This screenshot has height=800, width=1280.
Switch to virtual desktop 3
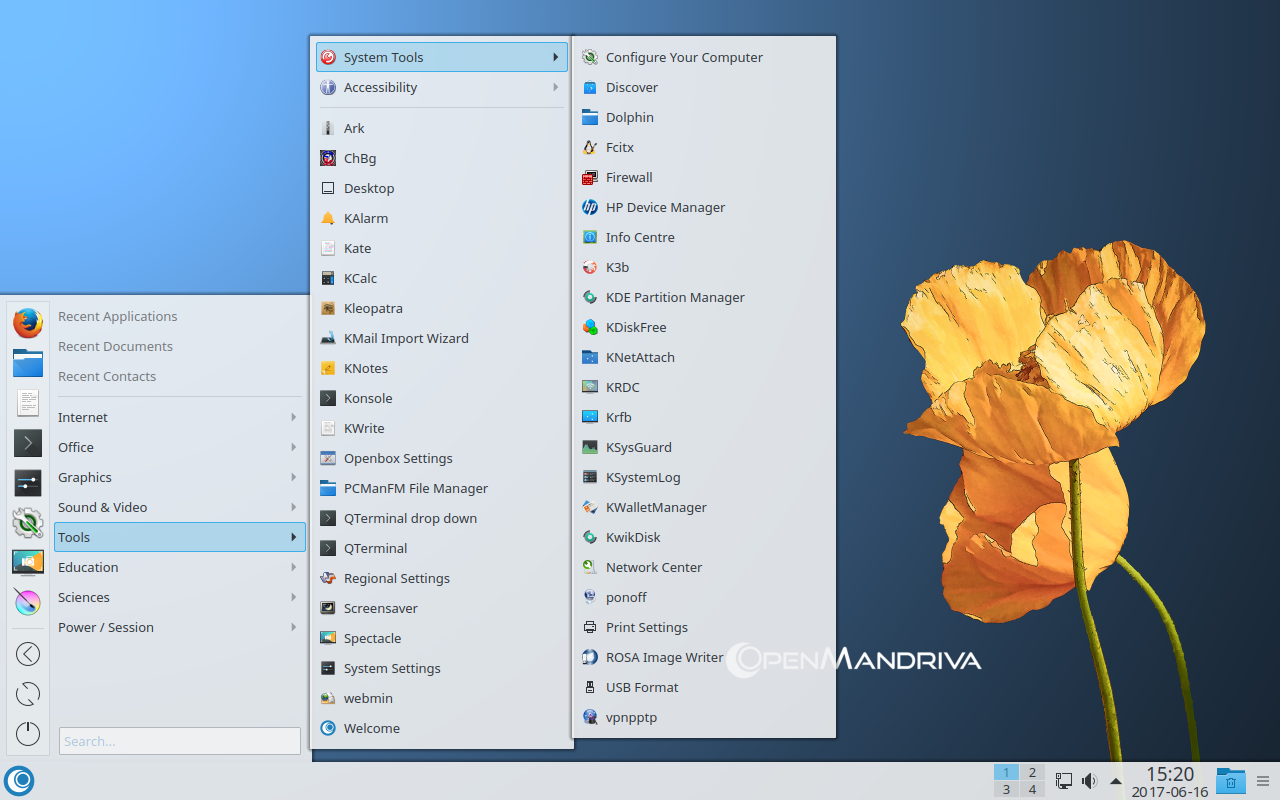(1006, 790)
